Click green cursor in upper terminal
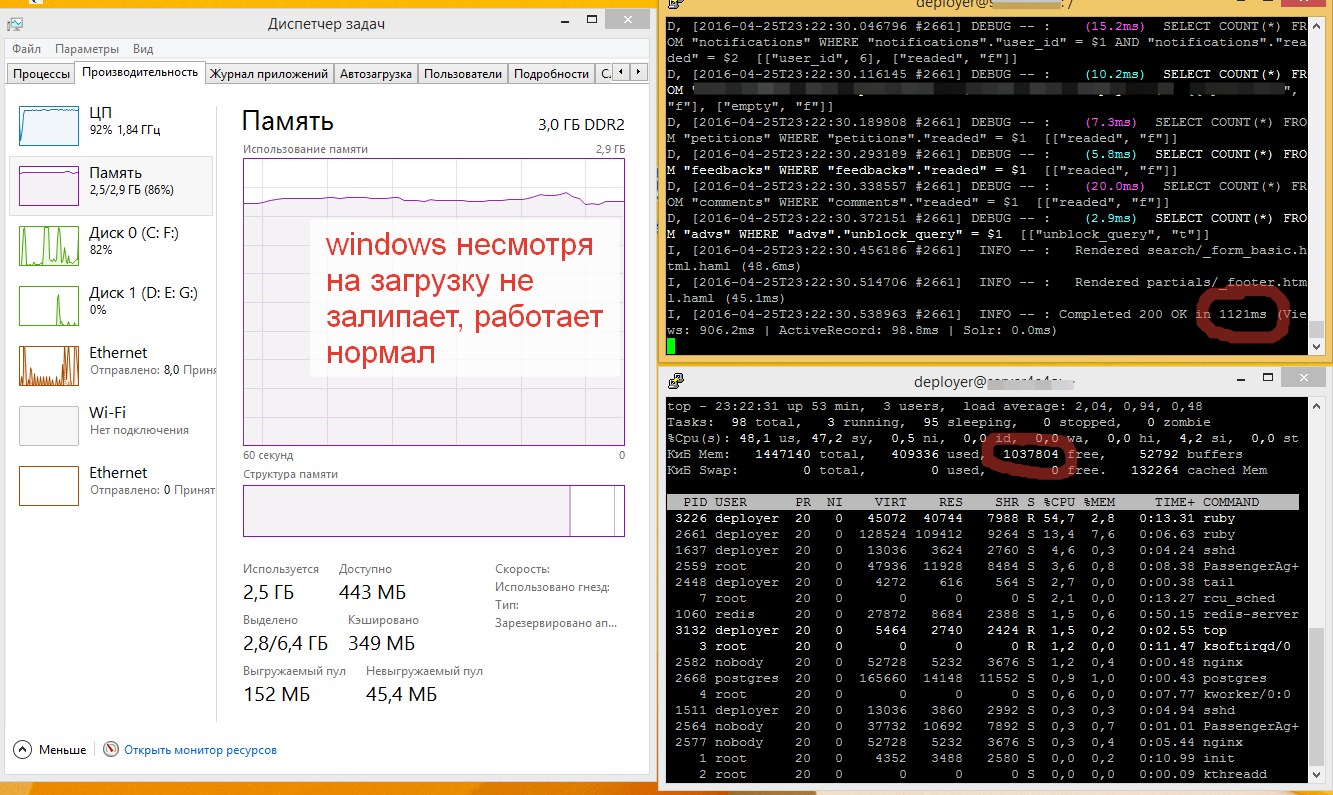Viewport: 1333px width, 795px height. (671, 345)
